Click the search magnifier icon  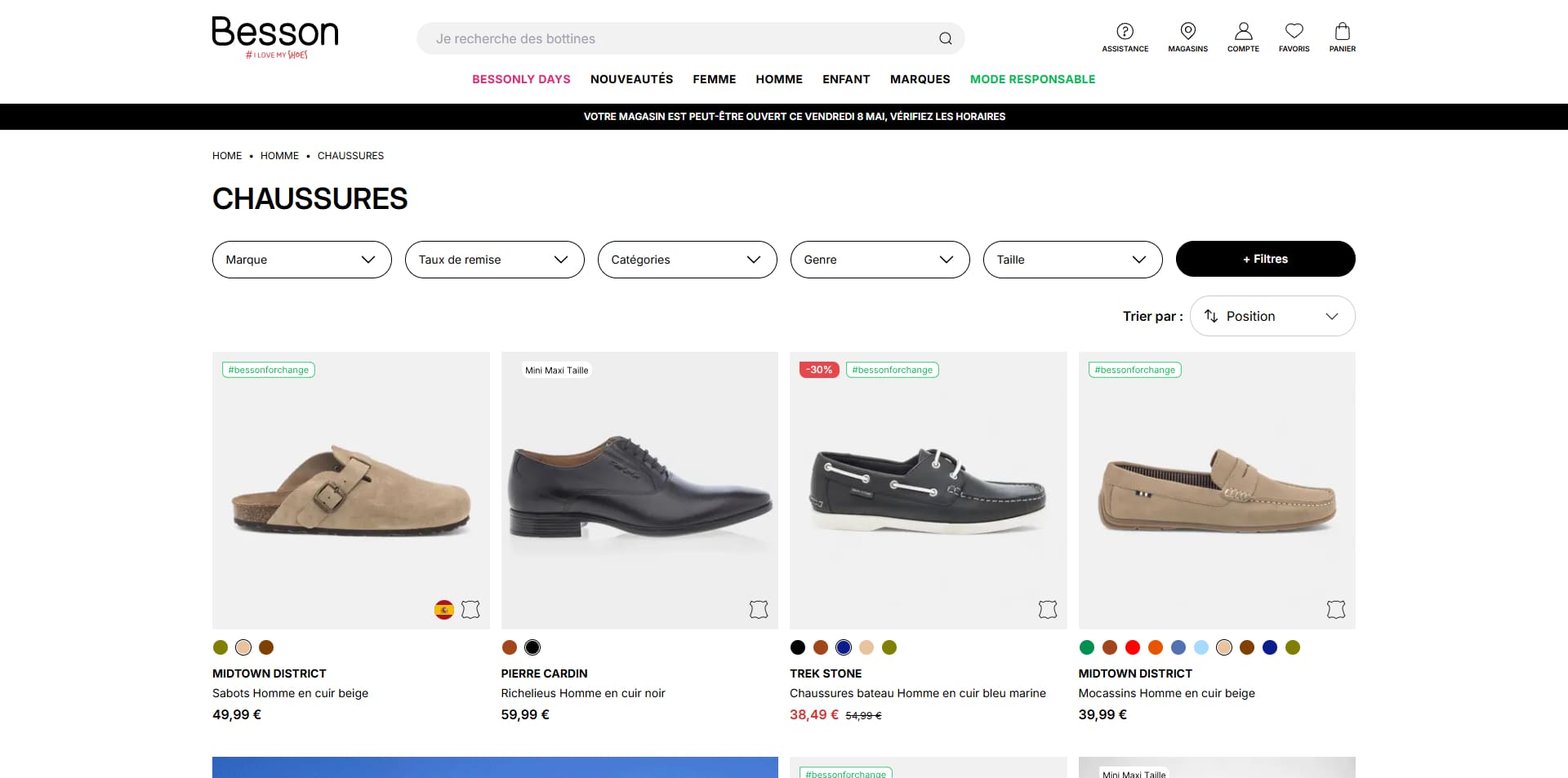pyautogui.click(x=945, y=38)
